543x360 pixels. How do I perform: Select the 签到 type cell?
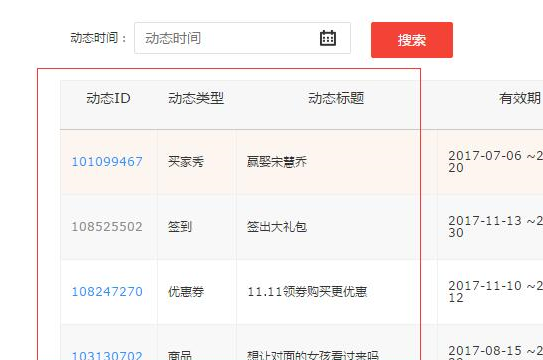(180, 227)
